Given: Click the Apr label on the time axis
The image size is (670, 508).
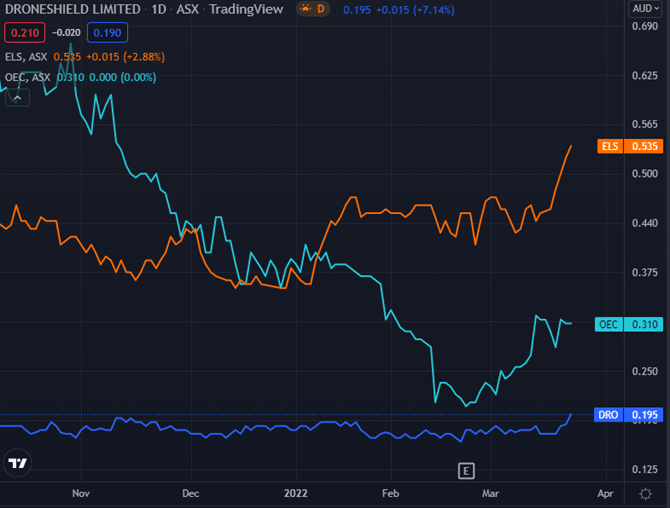Looking at the screenshot, I should coord(605,493).
